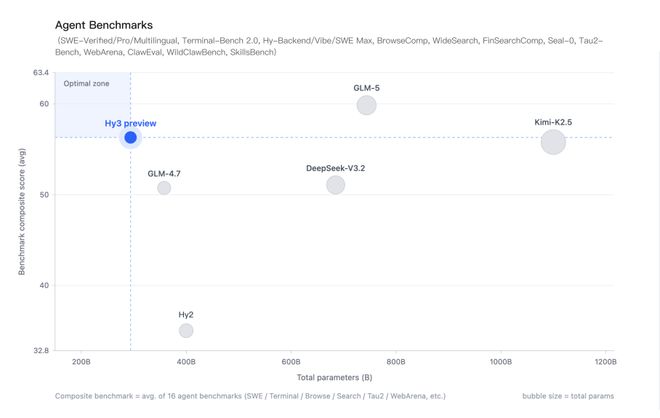Click the DeepSeek-V3.2 bubble
The height and width of the screenshot is (418, 660).
coord(335,185)
